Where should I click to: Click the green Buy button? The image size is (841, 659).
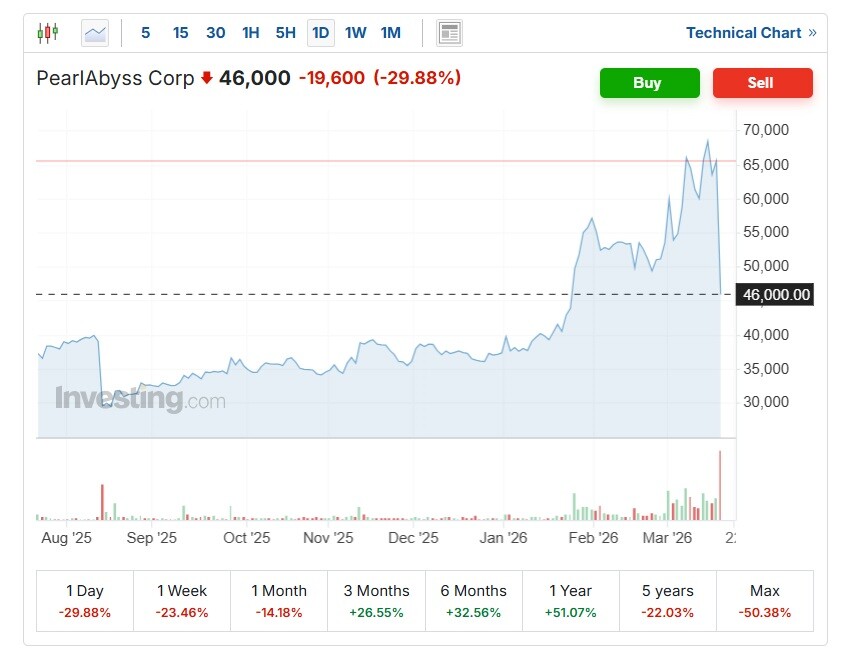click(649, 83)
